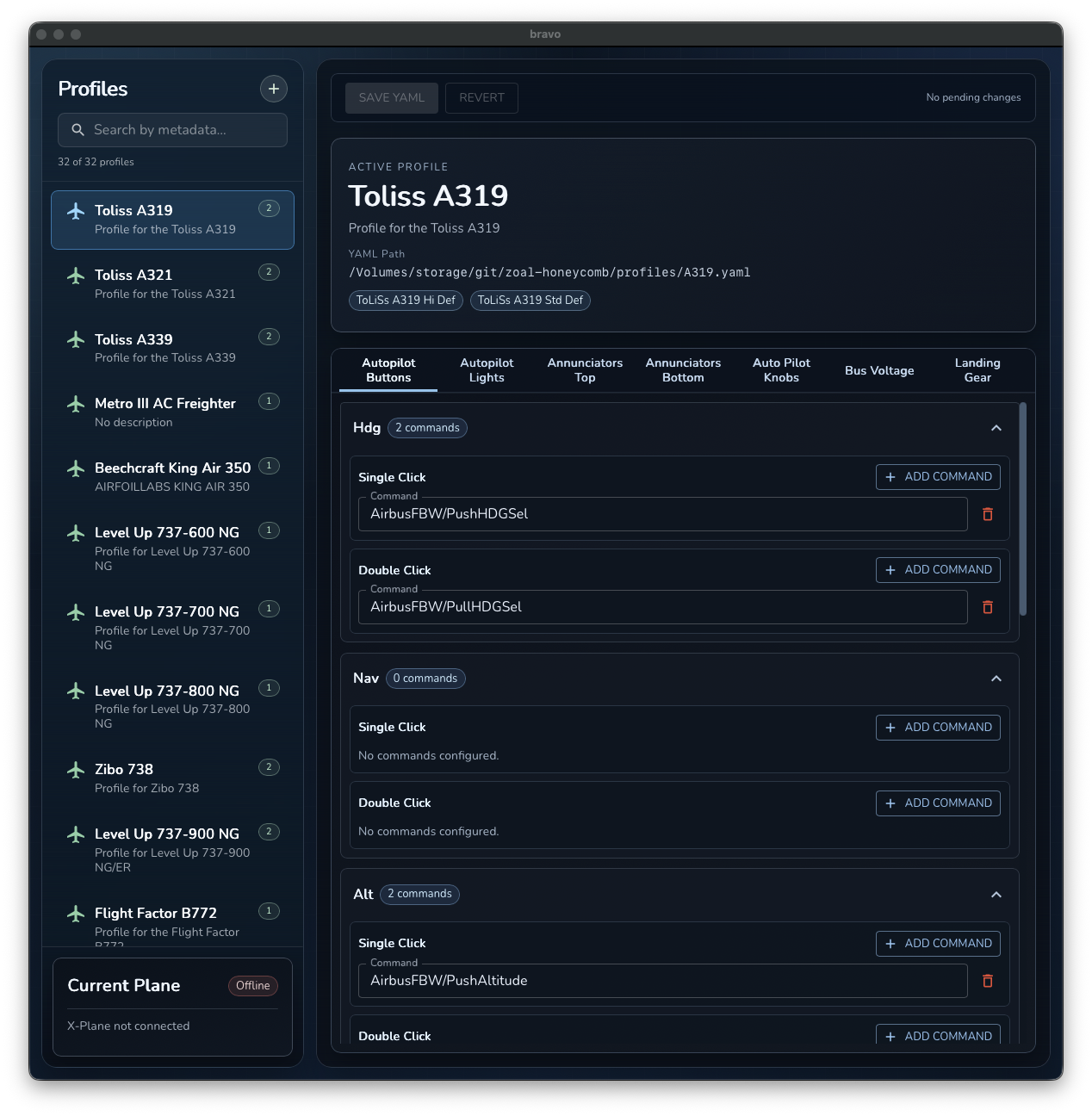Click the Revert button
1092x1116 pixels.
481,98
